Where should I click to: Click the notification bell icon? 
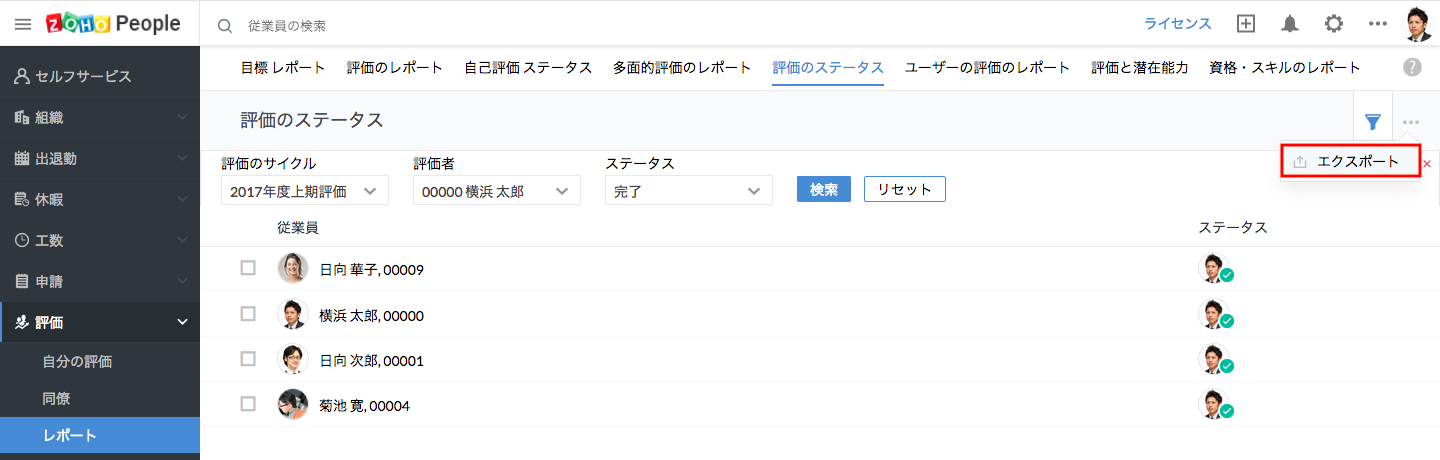pos(1290,25)
